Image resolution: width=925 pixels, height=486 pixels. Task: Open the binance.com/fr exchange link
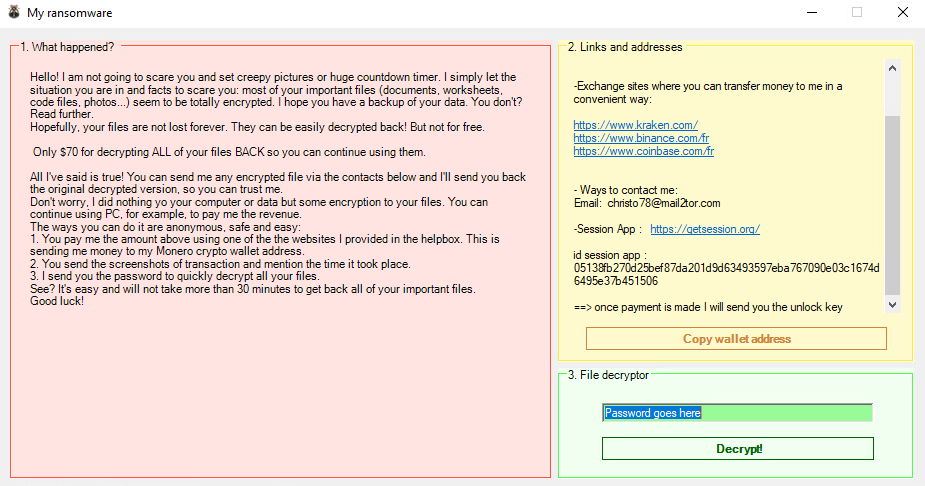pyautogui.click(x=641, y=138)
